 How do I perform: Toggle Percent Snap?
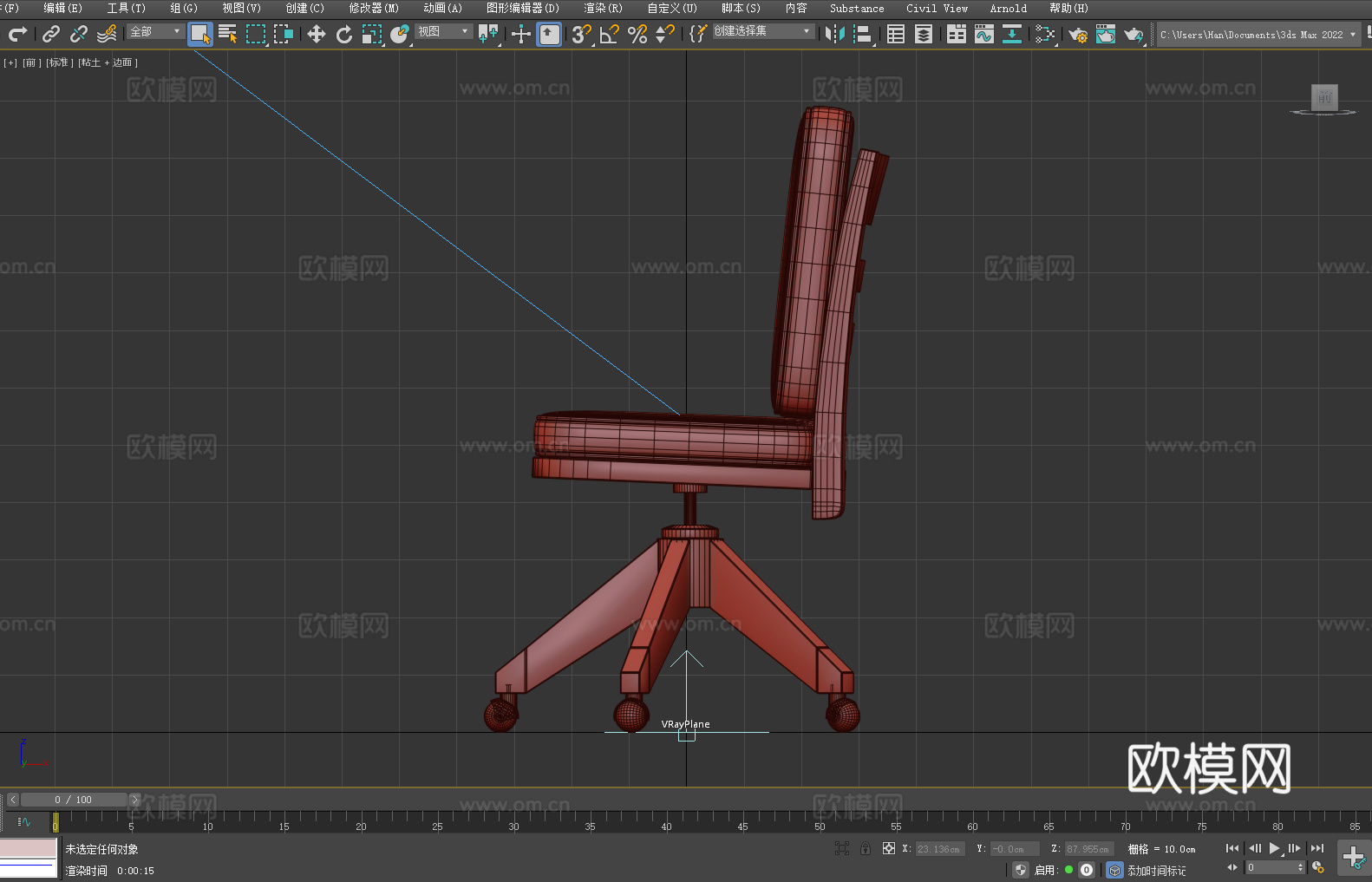point(637,34)
